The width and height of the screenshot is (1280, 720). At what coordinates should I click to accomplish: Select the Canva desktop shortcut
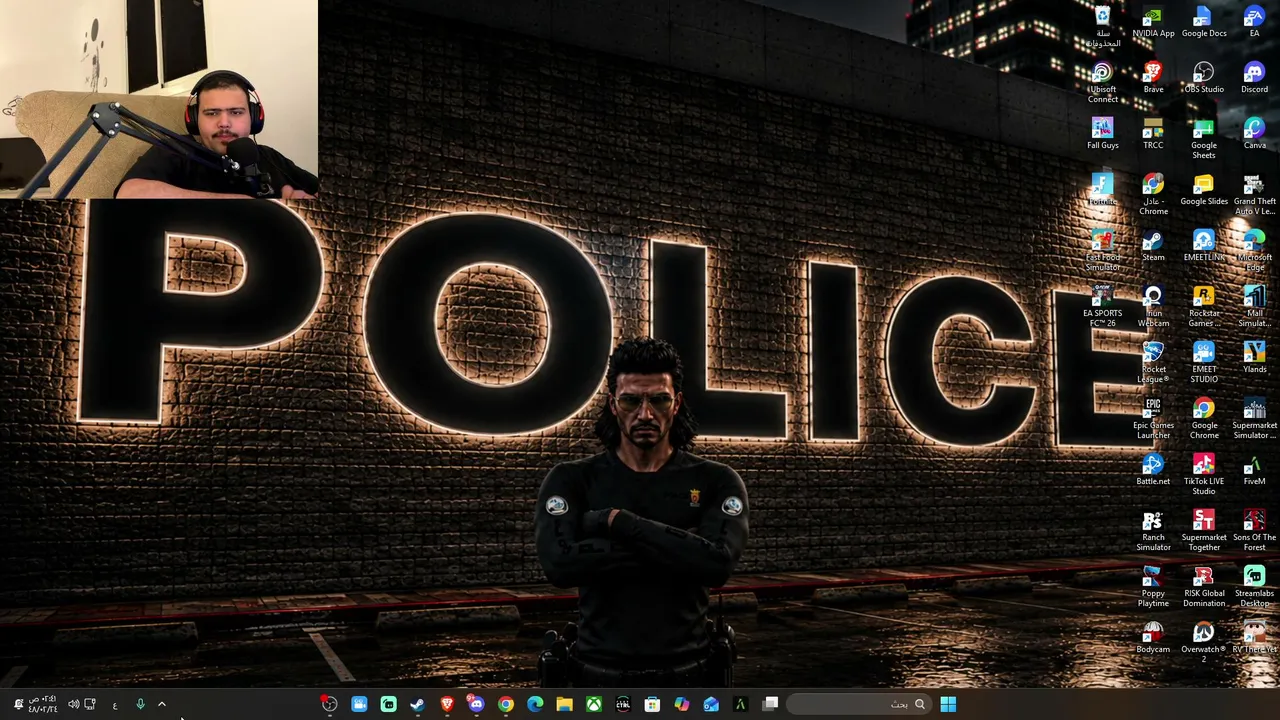[x=1254, y=134]
